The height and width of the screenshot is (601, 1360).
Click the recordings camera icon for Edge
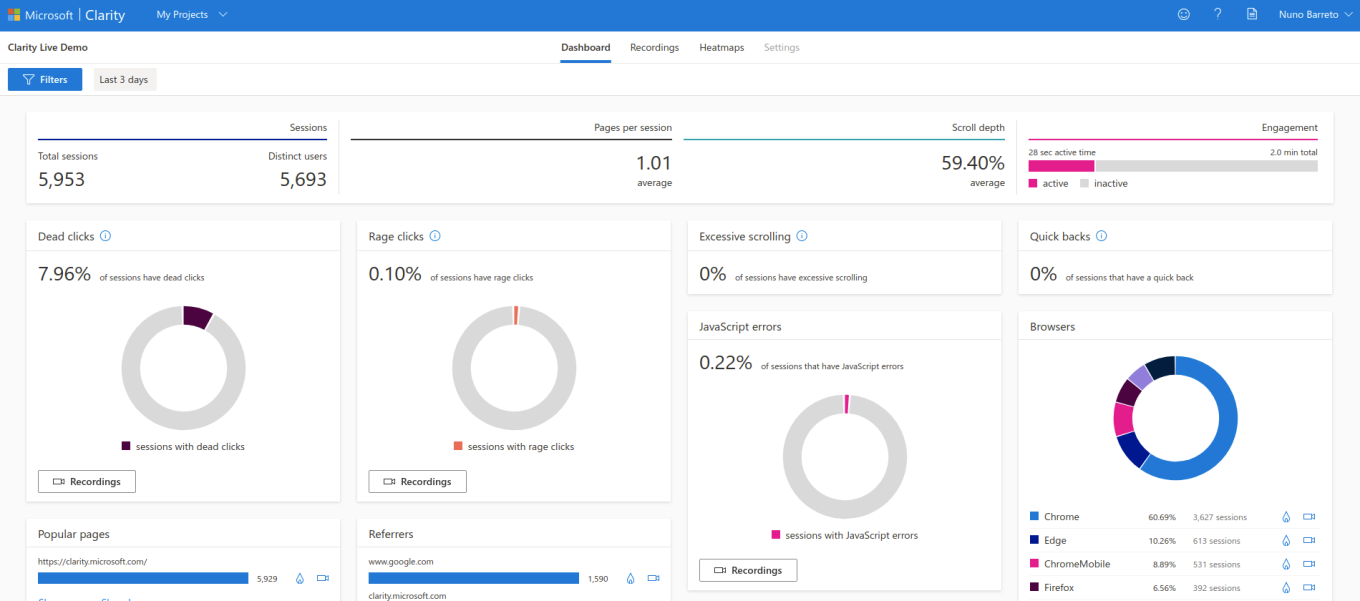coord(1310,540)
